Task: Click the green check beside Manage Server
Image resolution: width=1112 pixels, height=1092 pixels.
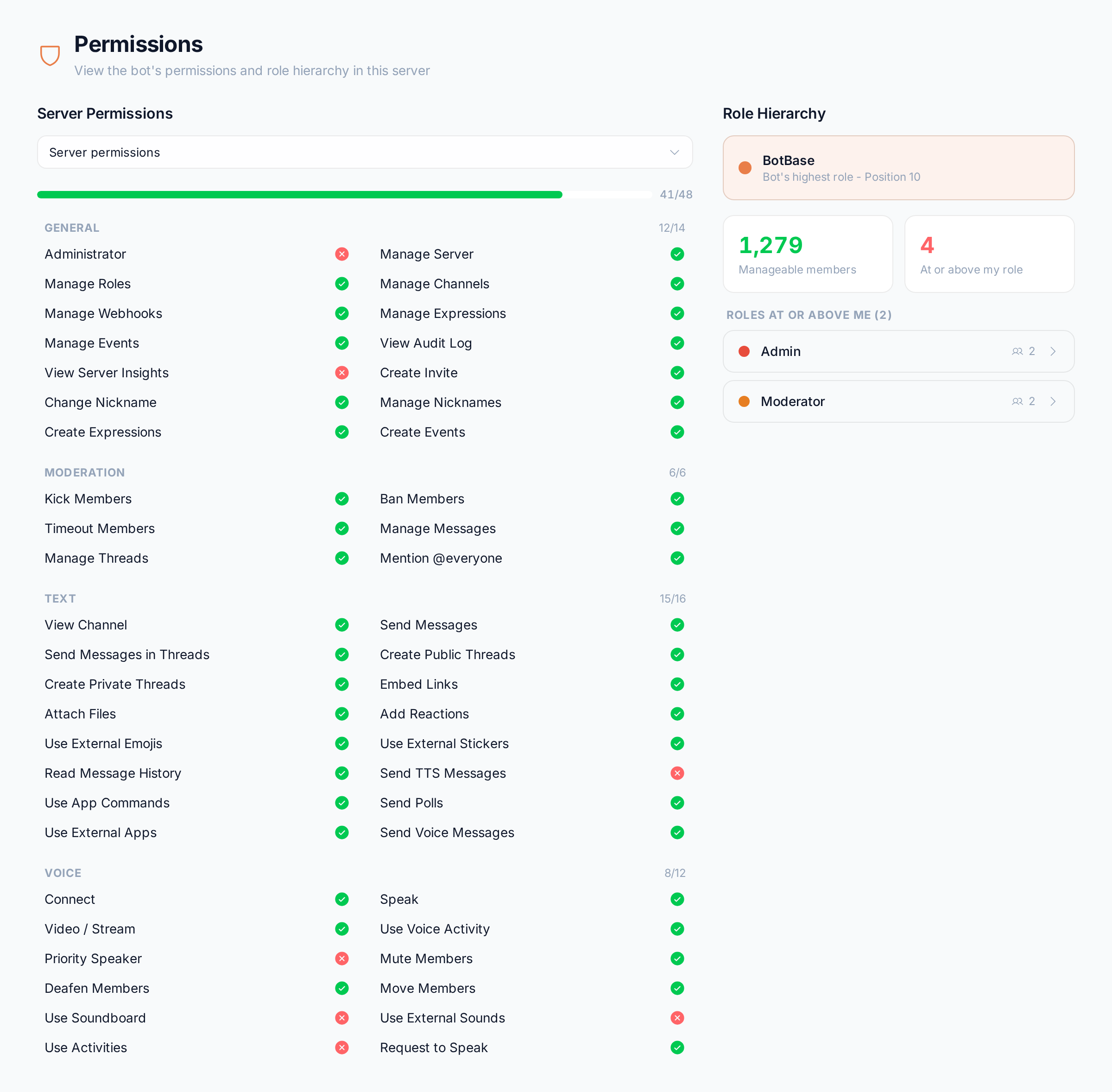Action: (677, 254)
